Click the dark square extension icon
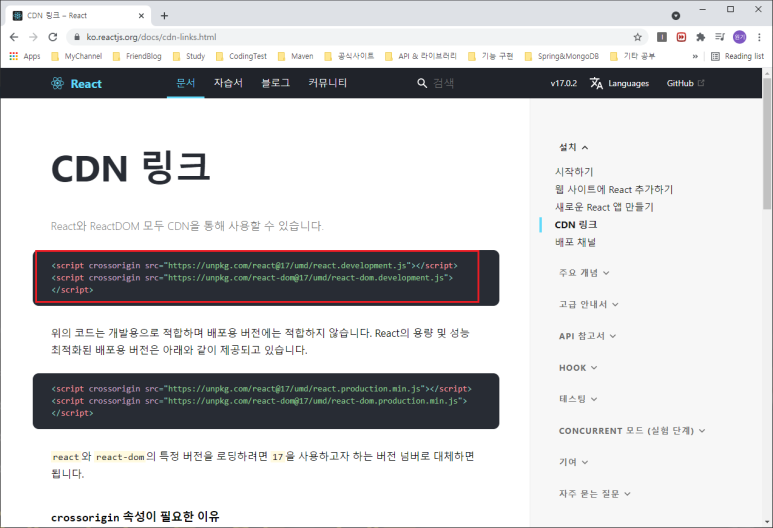773x528 pixels. [662, 37]
